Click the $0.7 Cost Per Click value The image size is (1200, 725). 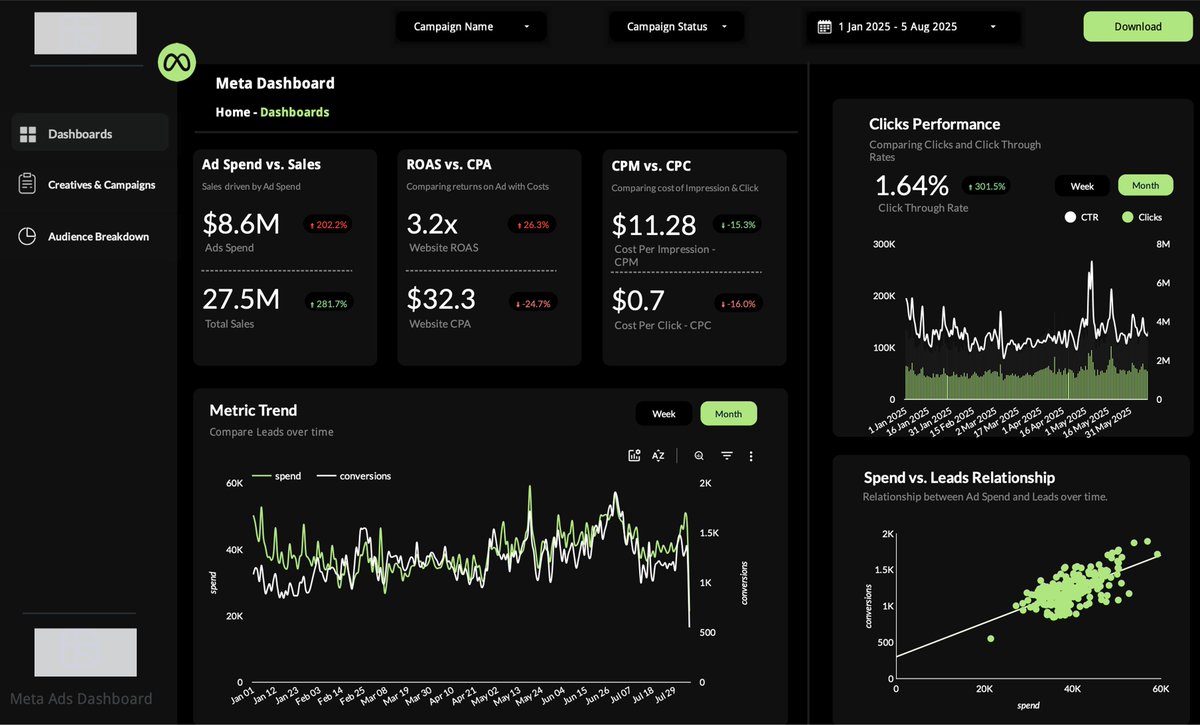[638, 301]
